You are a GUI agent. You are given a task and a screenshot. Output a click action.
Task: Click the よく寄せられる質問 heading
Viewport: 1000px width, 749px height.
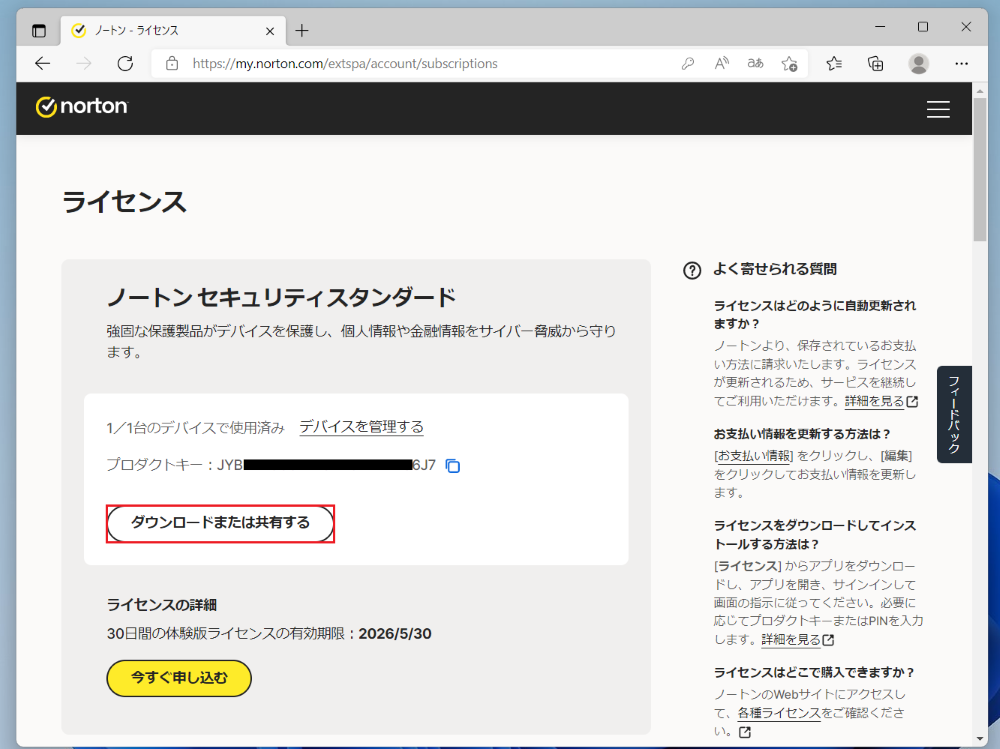(x=775, y=269)
